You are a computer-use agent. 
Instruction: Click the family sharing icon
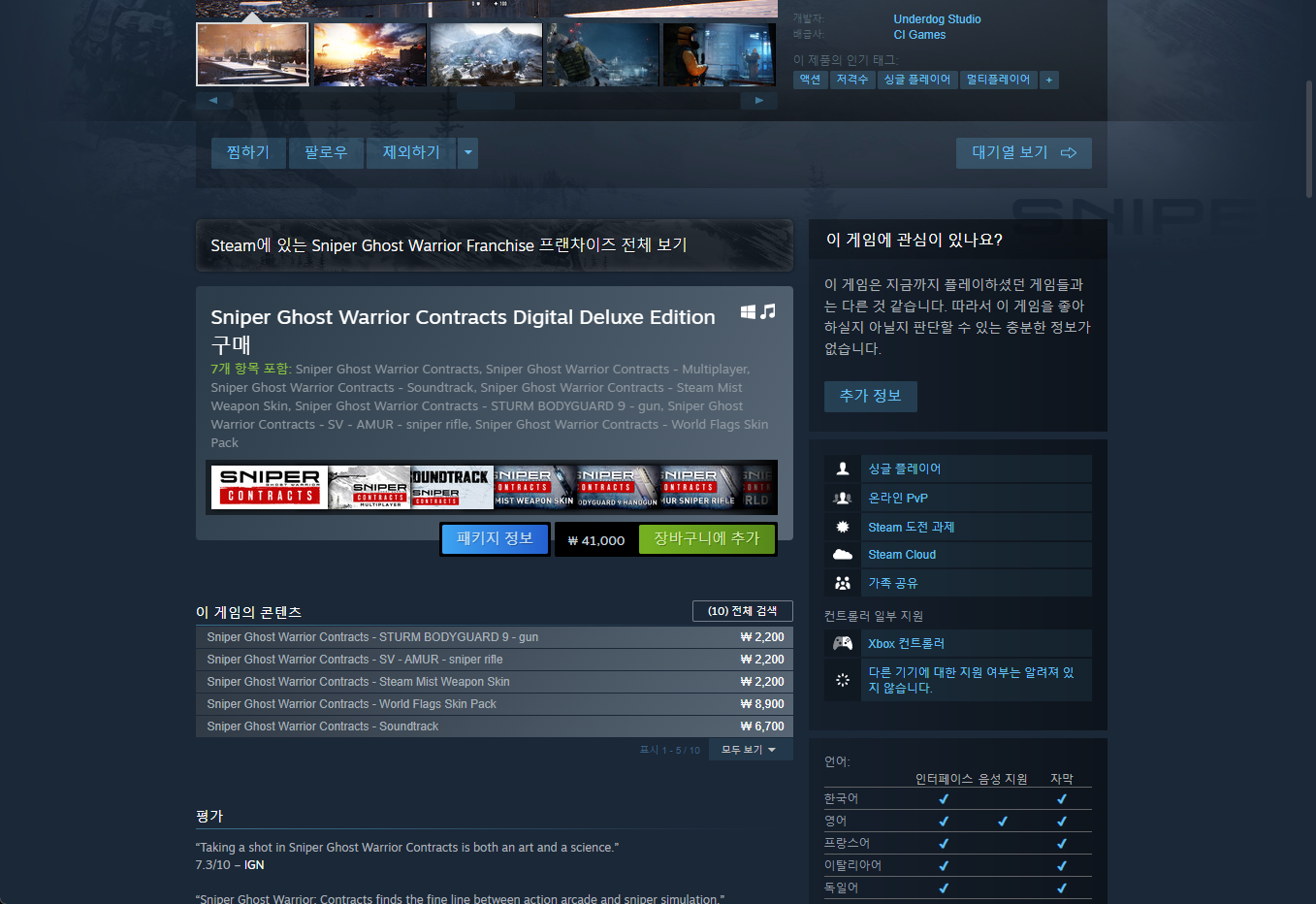[x=843, y=583]
